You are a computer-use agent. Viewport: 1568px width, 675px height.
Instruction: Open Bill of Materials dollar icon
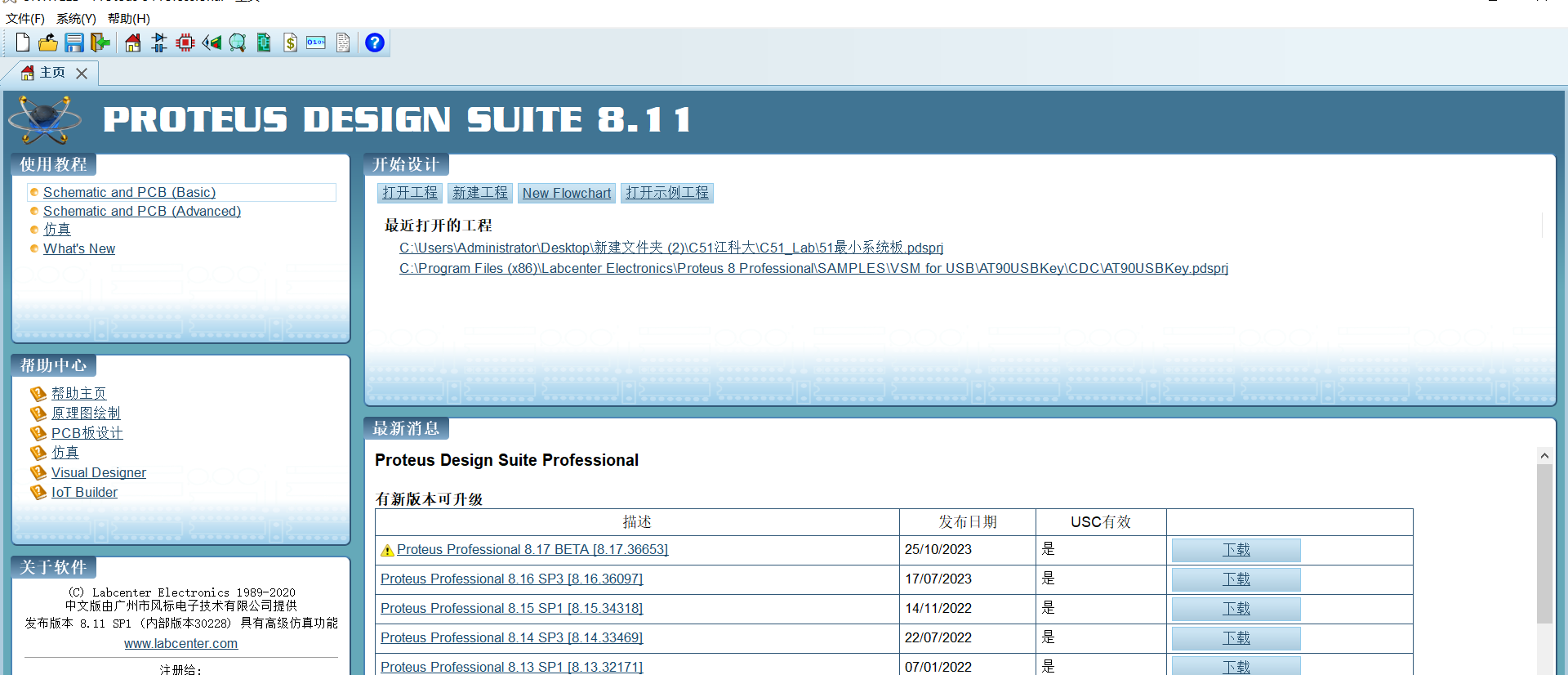tap(290, 42)
